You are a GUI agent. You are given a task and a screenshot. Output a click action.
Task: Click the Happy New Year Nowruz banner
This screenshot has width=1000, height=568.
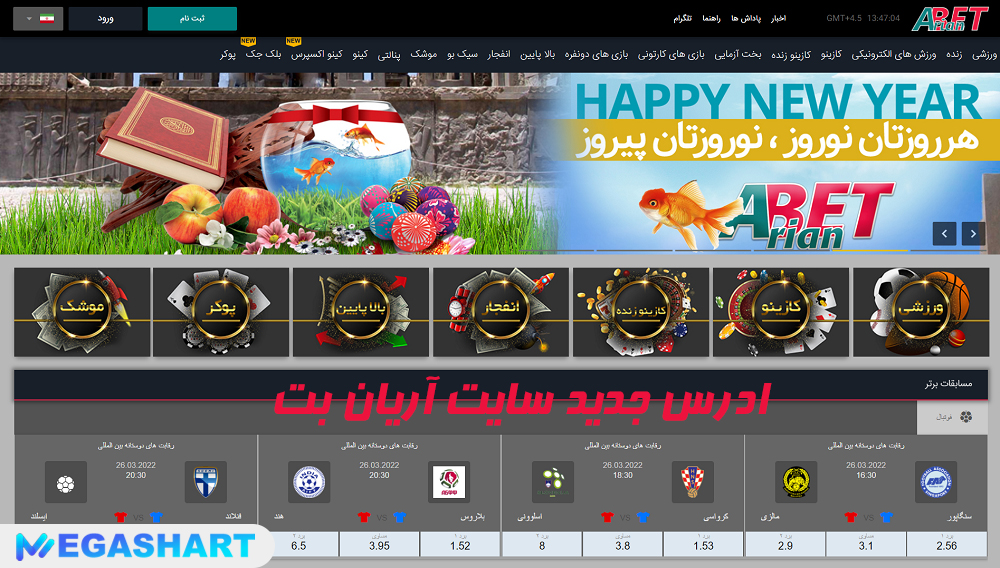pos(500,163)
